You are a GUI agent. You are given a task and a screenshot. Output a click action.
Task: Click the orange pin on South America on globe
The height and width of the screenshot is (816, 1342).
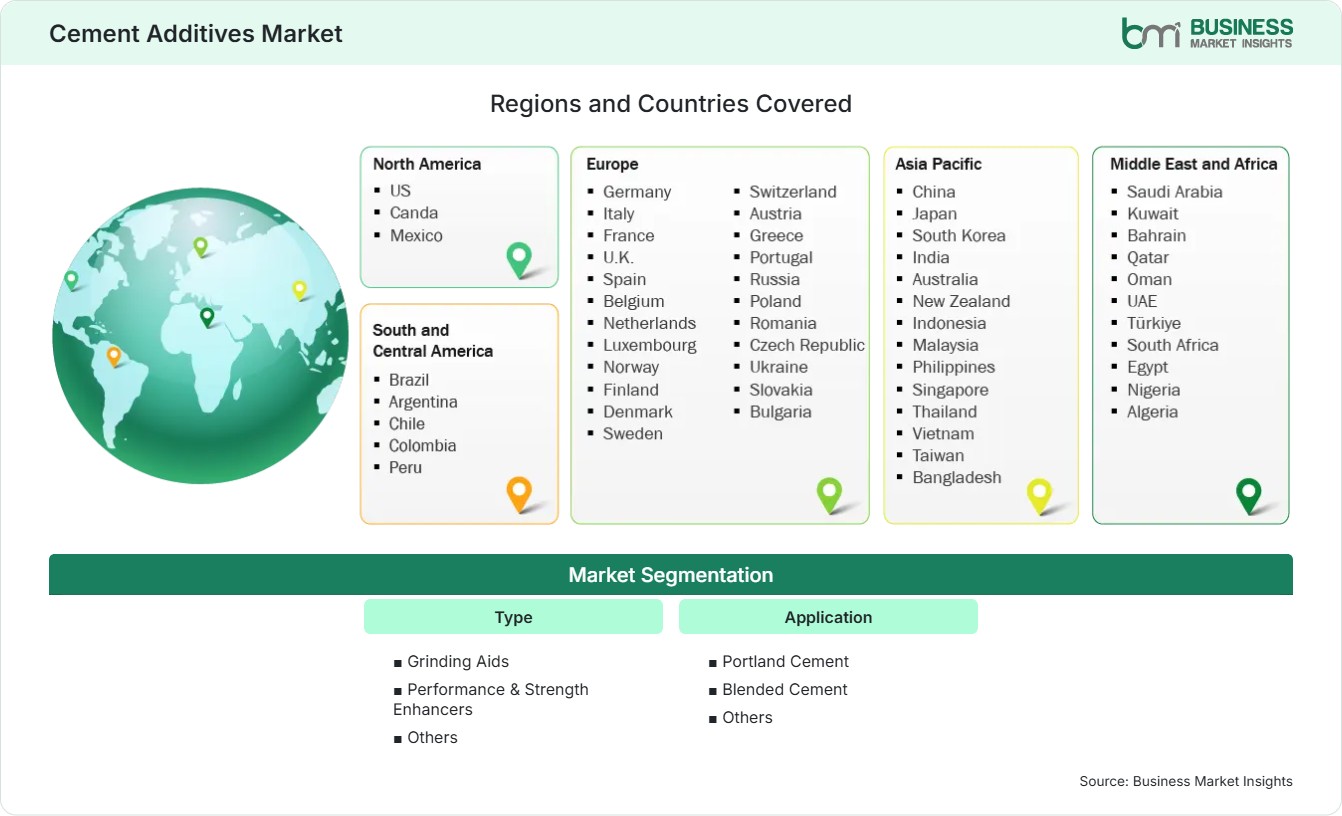click(x=114, y=356)
